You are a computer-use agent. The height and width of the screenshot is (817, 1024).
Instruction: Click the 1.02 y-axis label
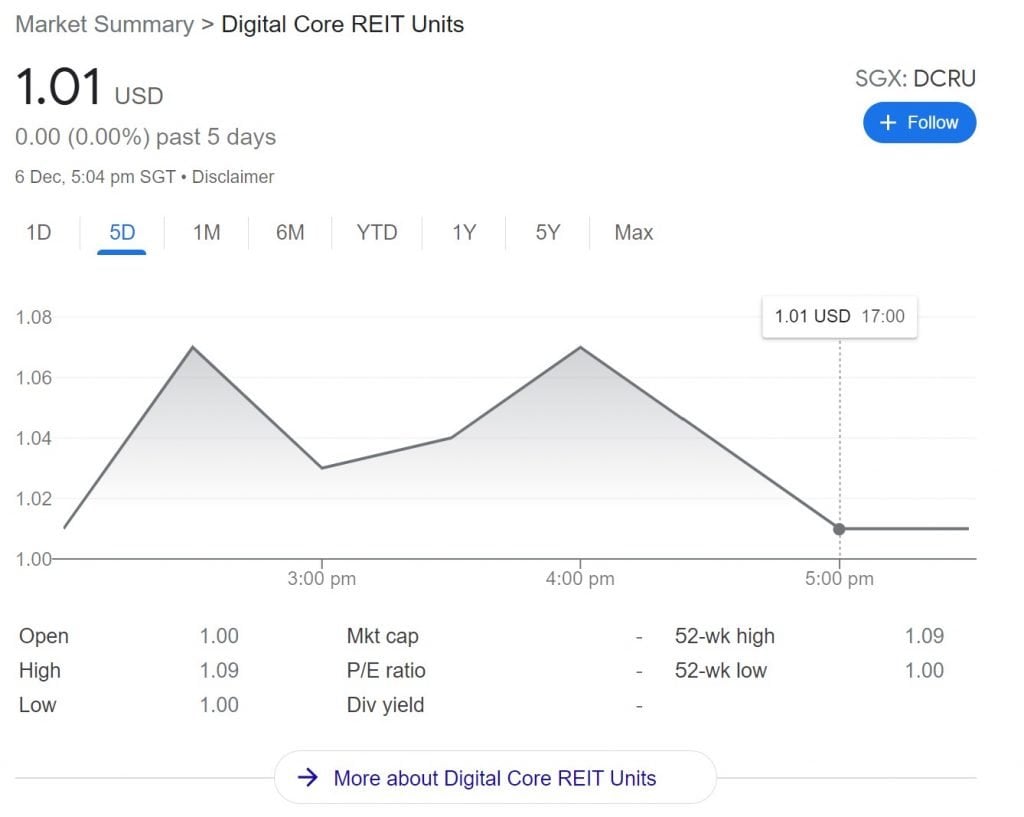[34, 499]
